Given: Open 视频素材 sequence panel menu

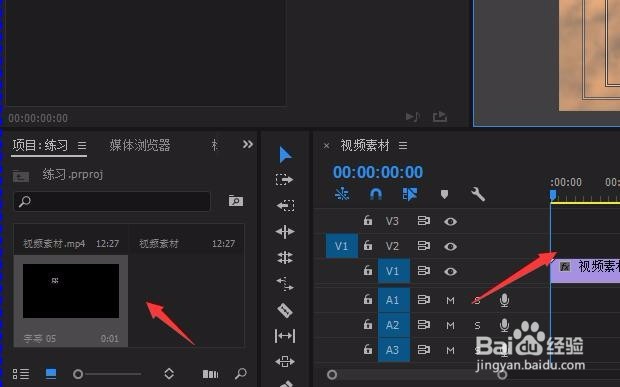Looking at the screenshot, I should tap(403, 146).
